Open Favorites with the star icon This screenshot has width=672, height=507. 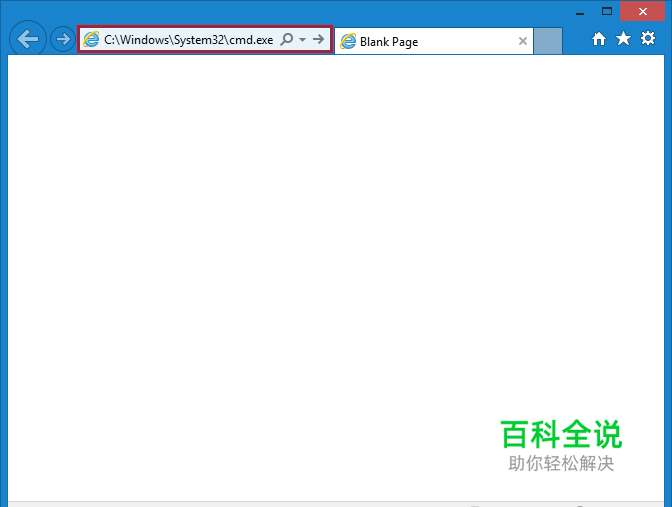(624, 39)
